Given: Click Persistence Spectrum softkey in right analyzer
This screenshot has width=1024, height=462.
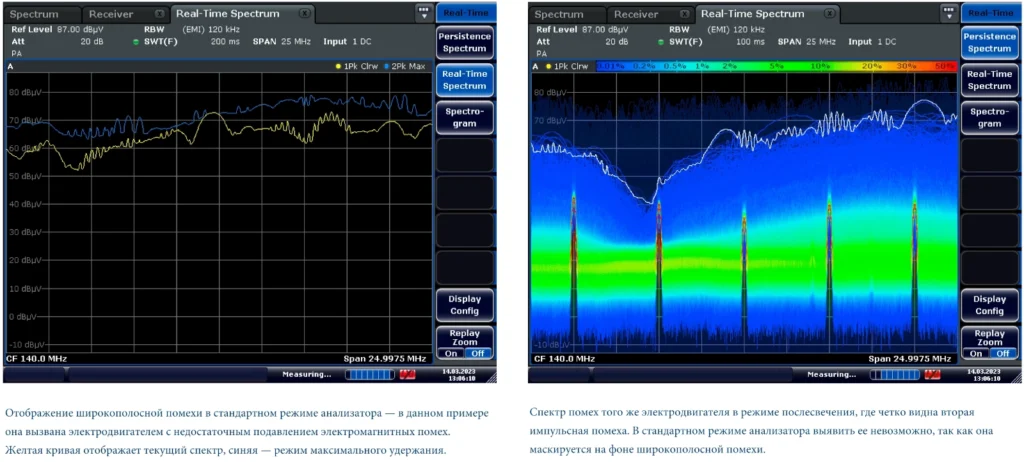Looking at the screenshot, I should pos(990,43).
